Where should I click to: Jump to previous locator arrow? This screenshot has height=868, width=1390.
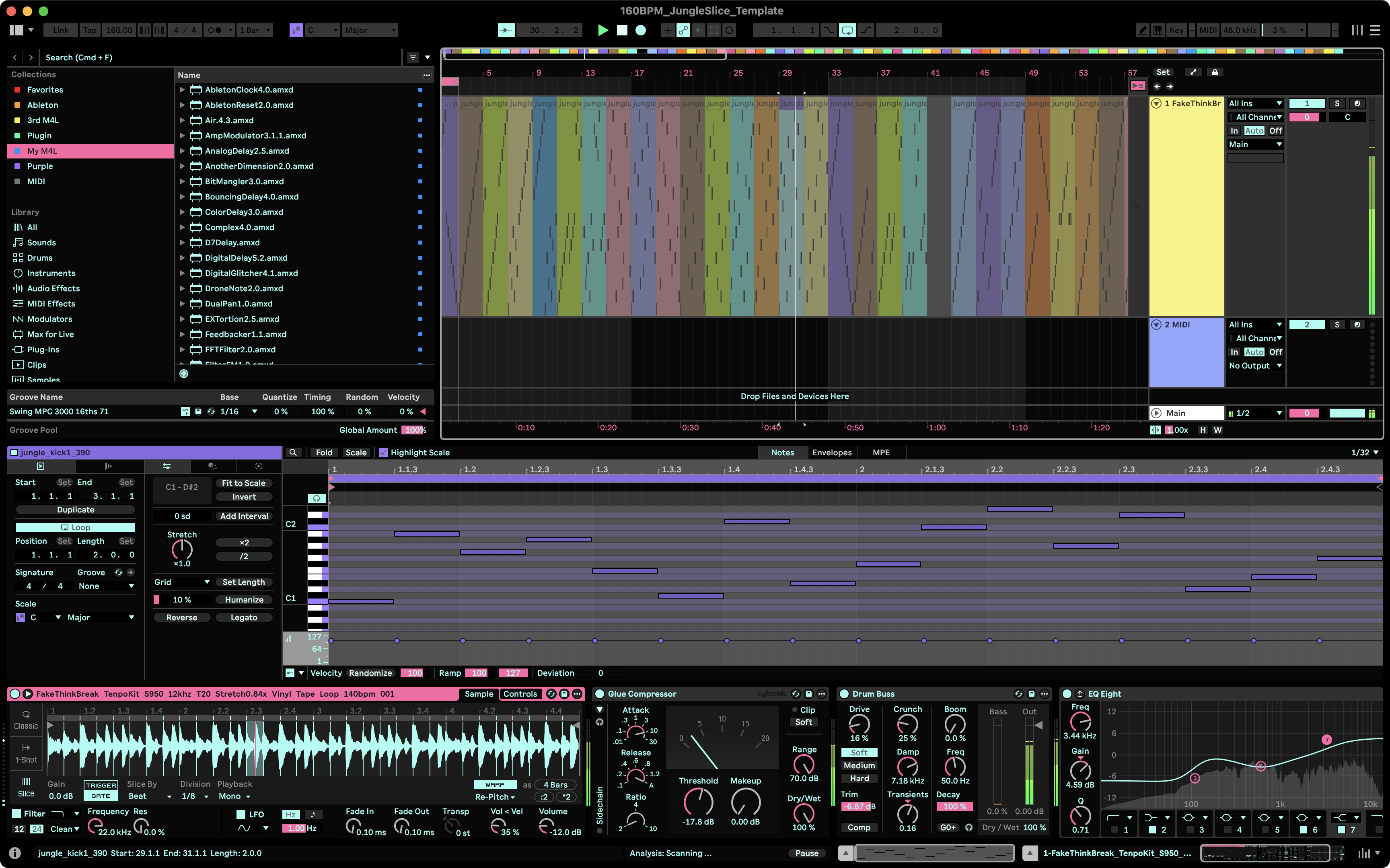click(1157, 87)
